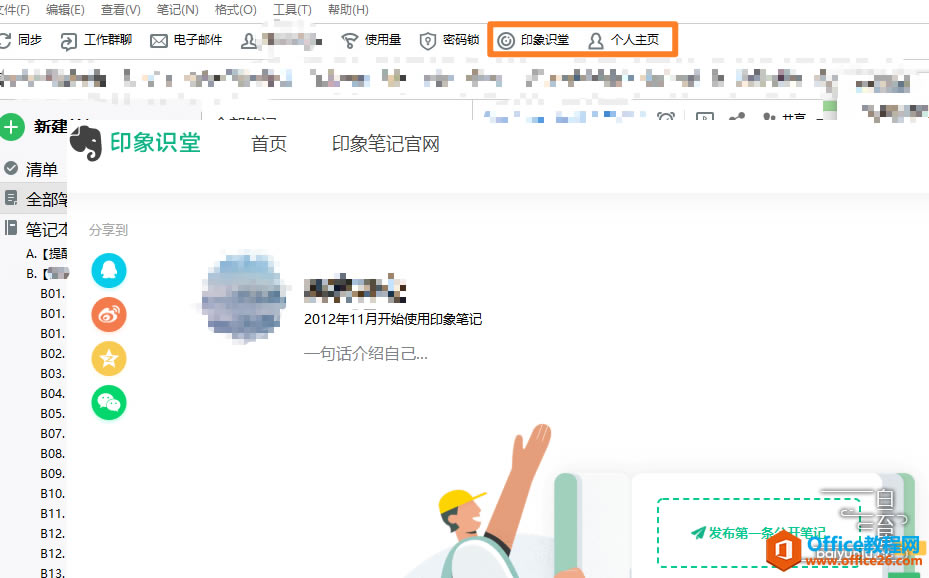
Task: Open the 格式(O) menu
Action: pos(235,10)
